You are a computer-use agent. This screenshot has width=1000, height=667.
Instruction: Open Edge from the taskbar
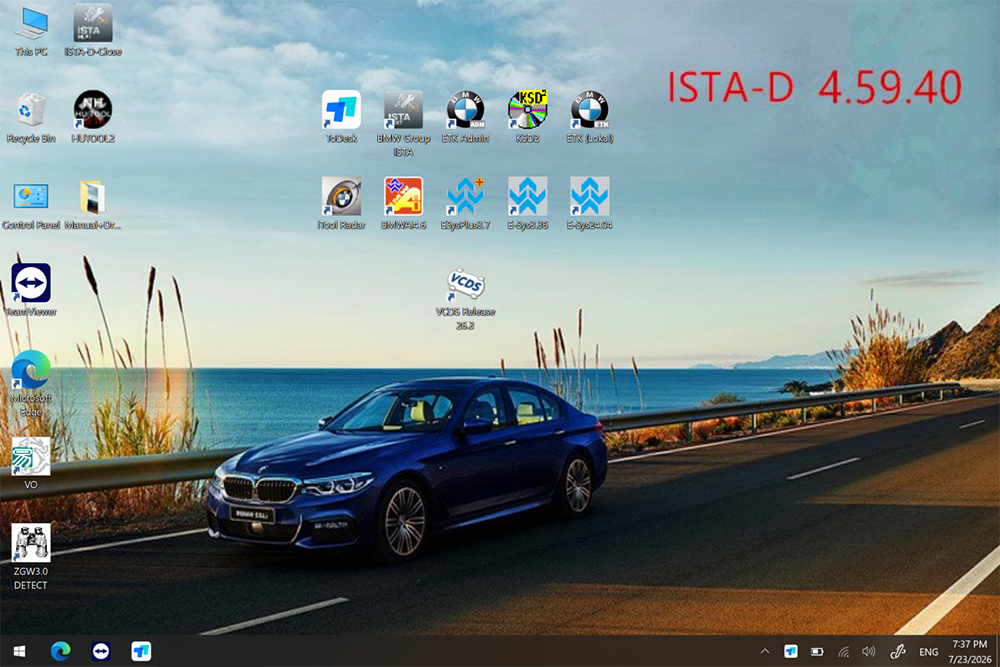click(x=61, y=651)
